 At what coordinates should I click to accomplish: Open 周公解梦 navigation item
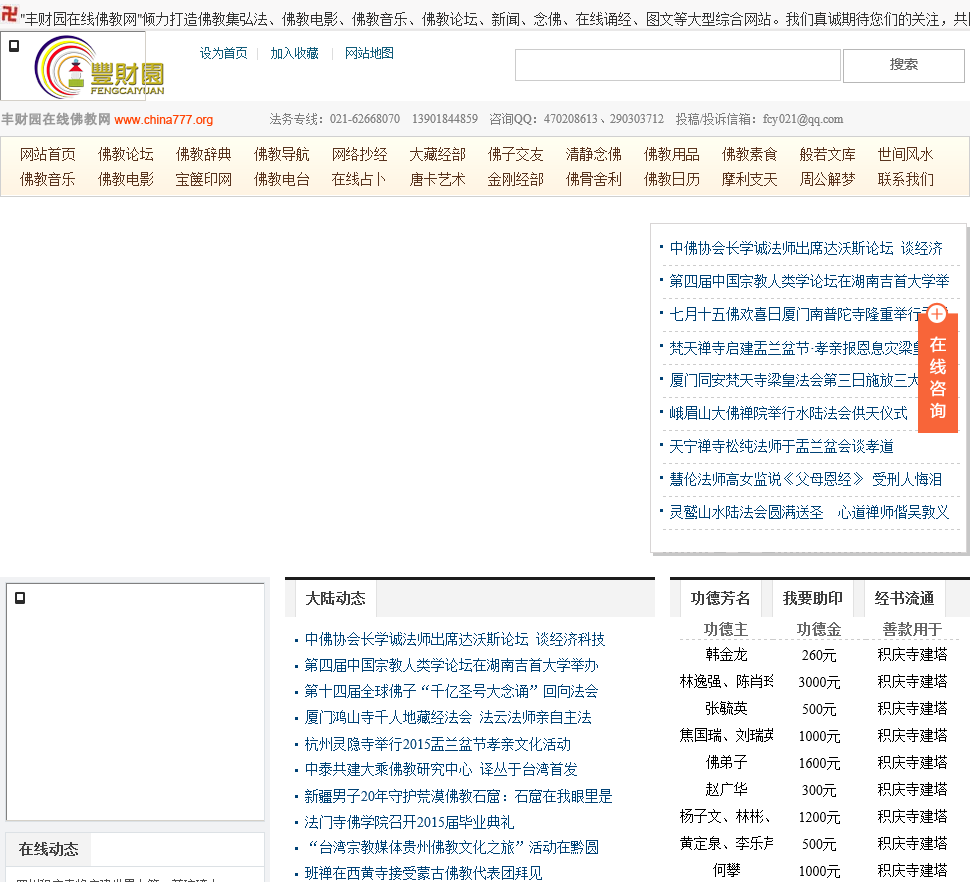click(827, 179)
